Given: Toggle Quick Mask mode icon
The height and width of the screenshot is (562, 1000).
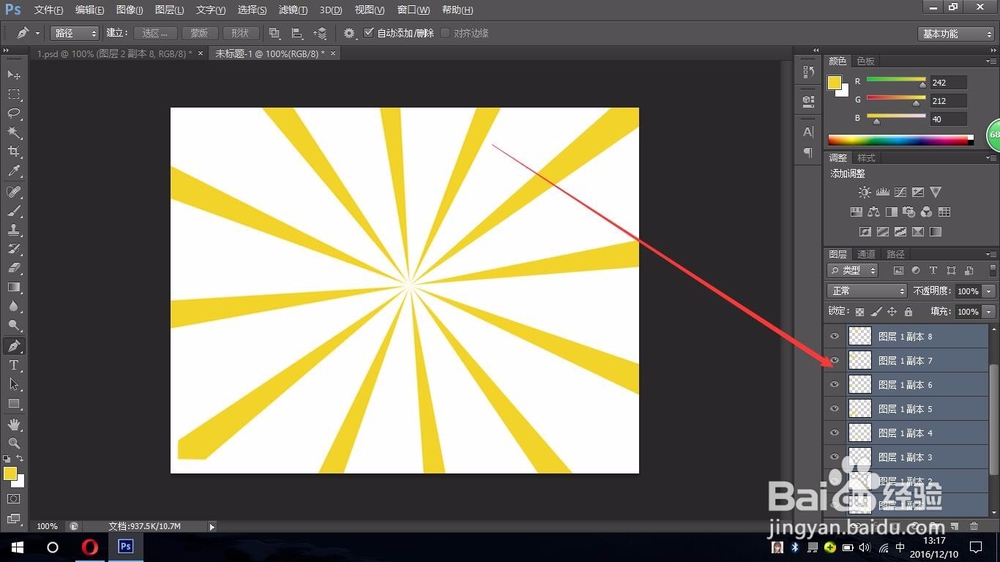Looking at the screenshot, I should [13, 499].
